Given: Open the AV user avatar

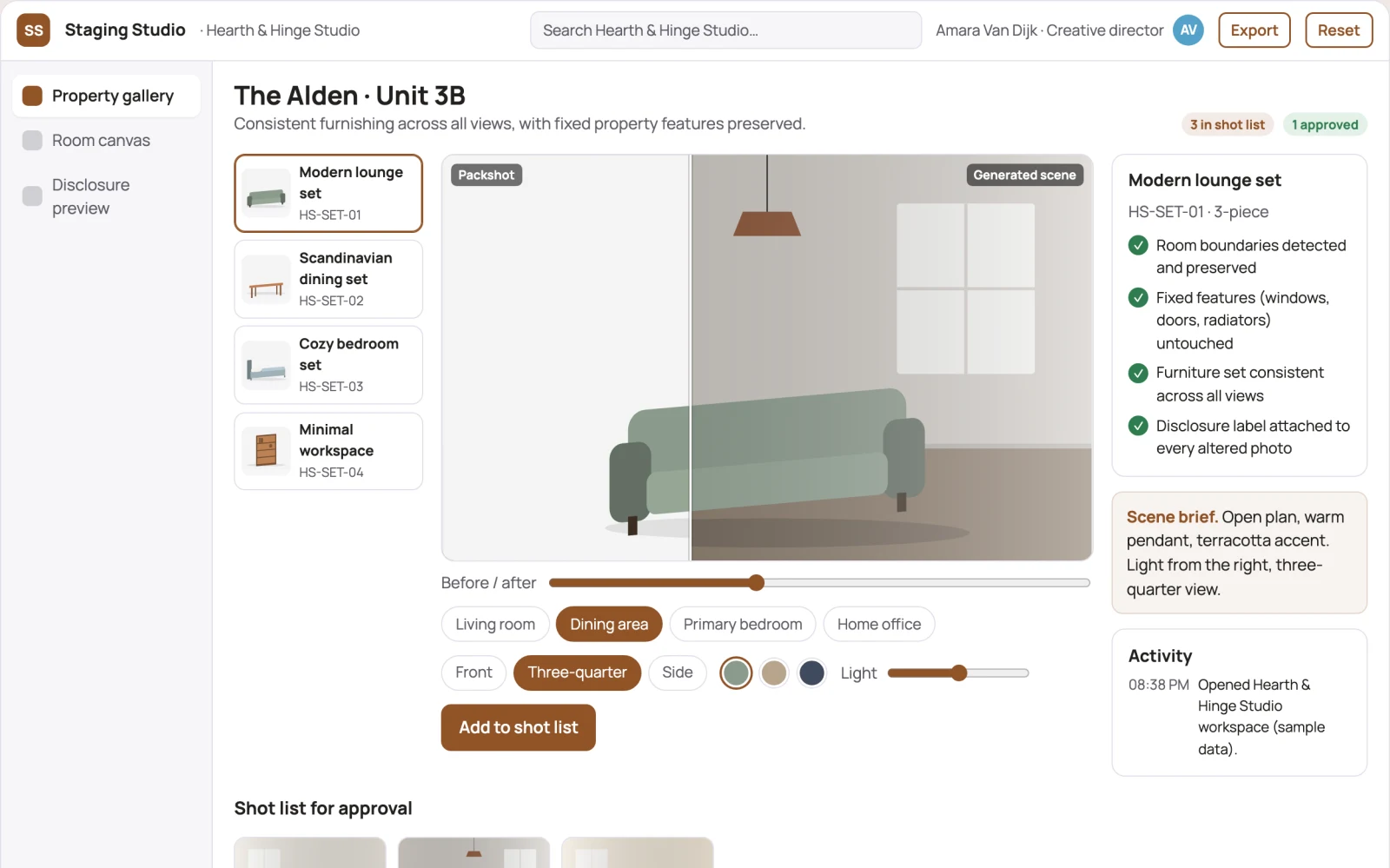Looking at the screenshot, I should click(x=1188, y=30).
